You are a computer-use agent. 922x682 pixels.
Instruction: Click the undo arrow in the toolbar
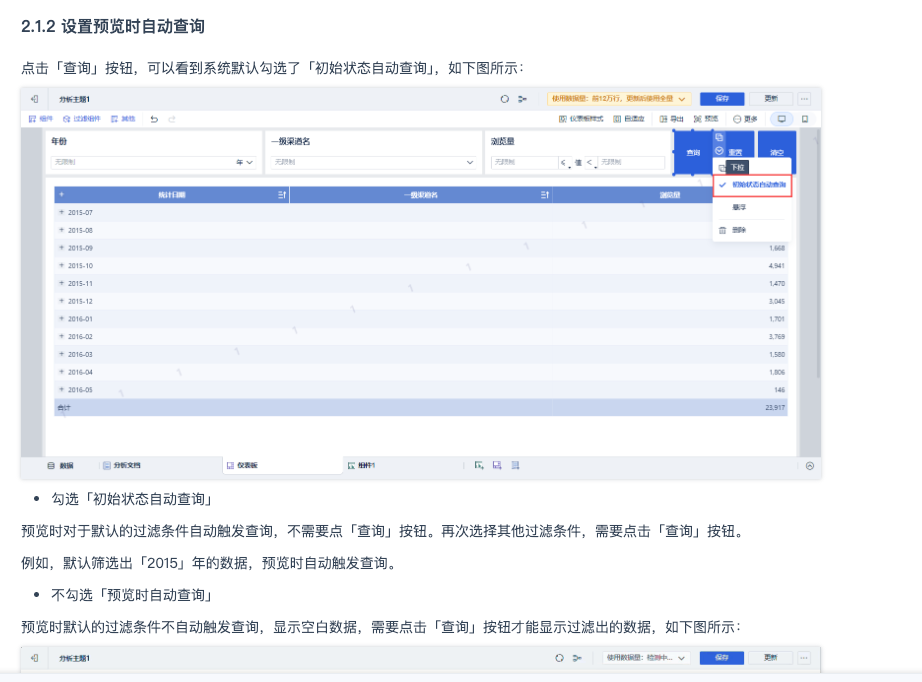[x=153, y=119]
